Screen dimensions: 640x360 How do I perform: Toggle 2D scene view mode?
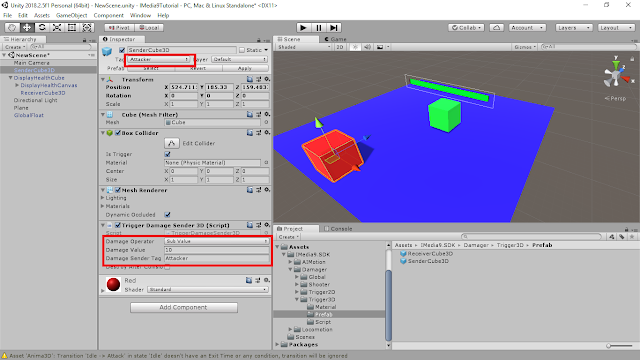[340, 47]
